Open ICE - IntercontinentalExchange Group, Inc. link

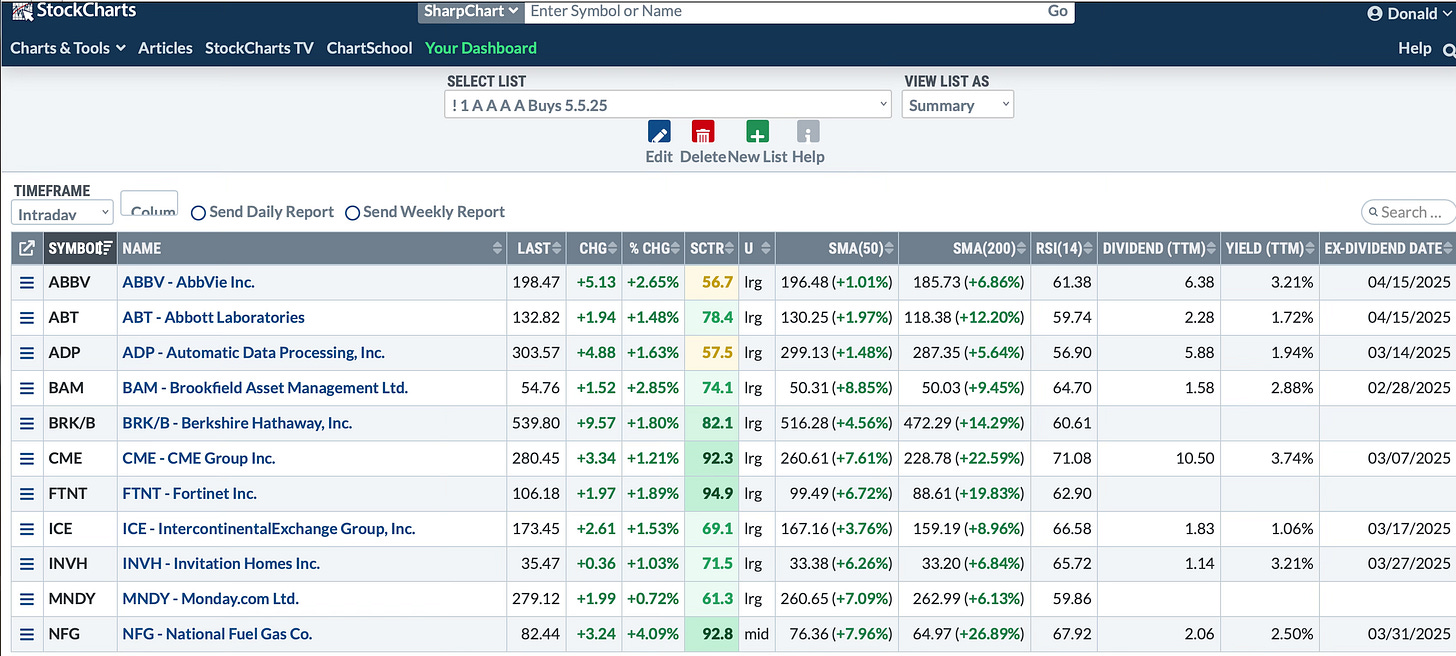tap(269, 528)
